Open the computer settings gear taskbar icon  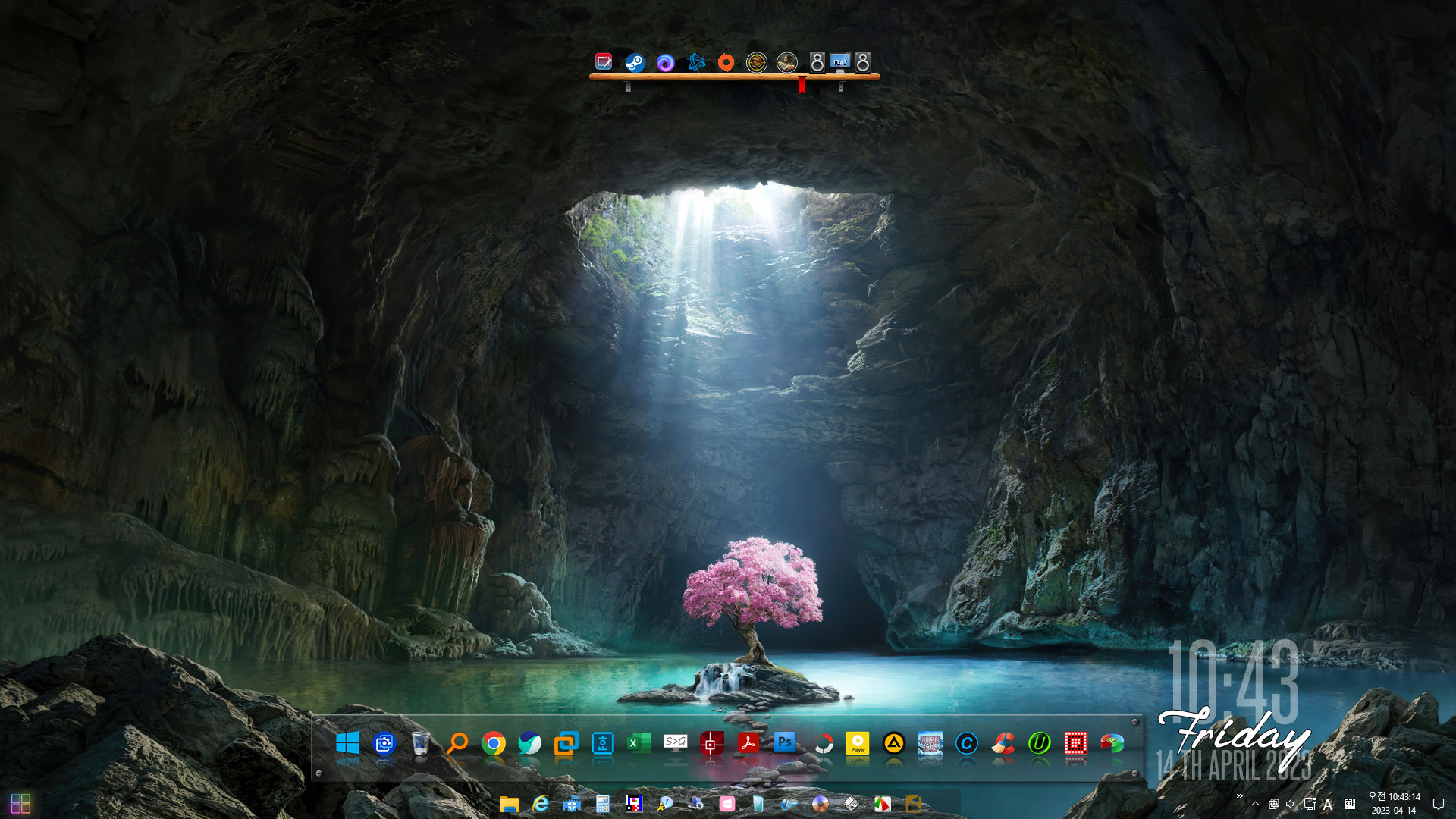point(696,804)
